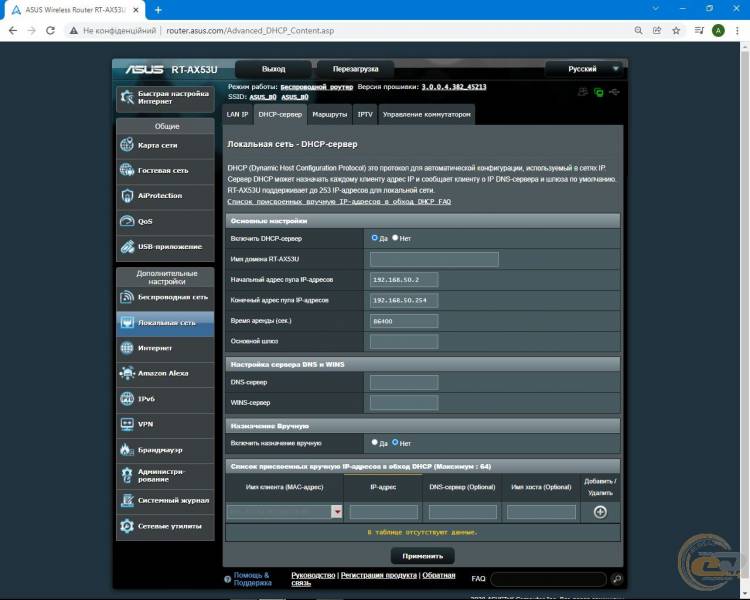The image size is (750, 600).
Task: Click the USB status icon in header
Action: (x=615, y=91)
